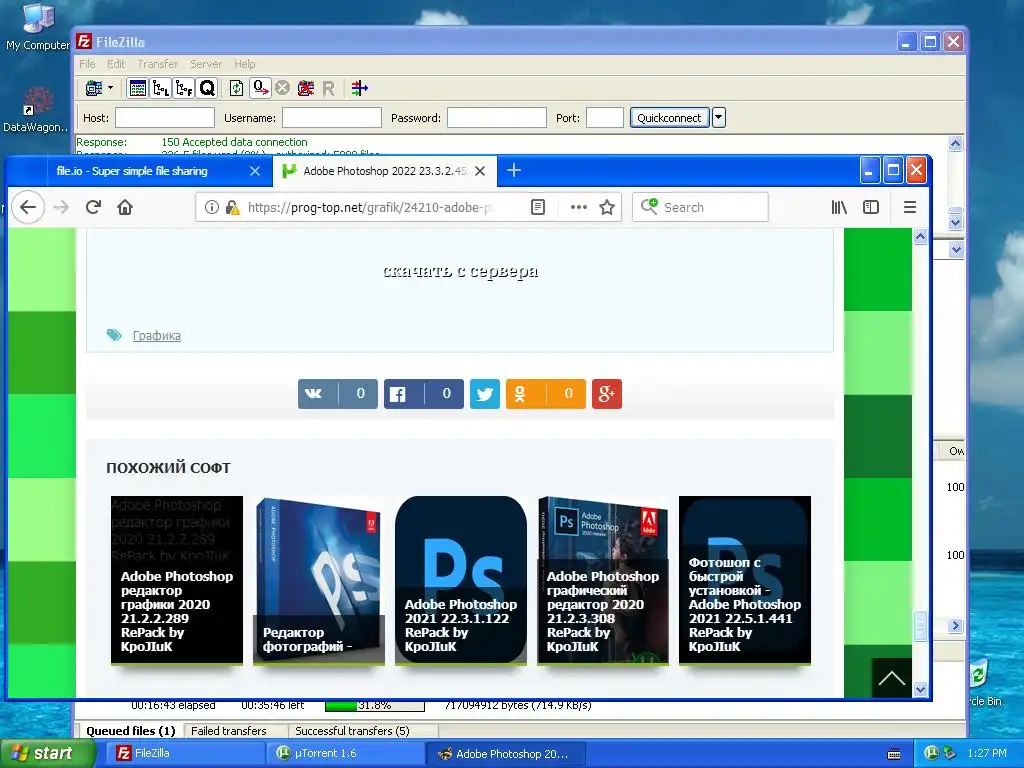This screenshot has width=1024, height=768.
Task: Open Photoshop 2020 21.2.2.289 RePack thumbnail
Action: 177,580
